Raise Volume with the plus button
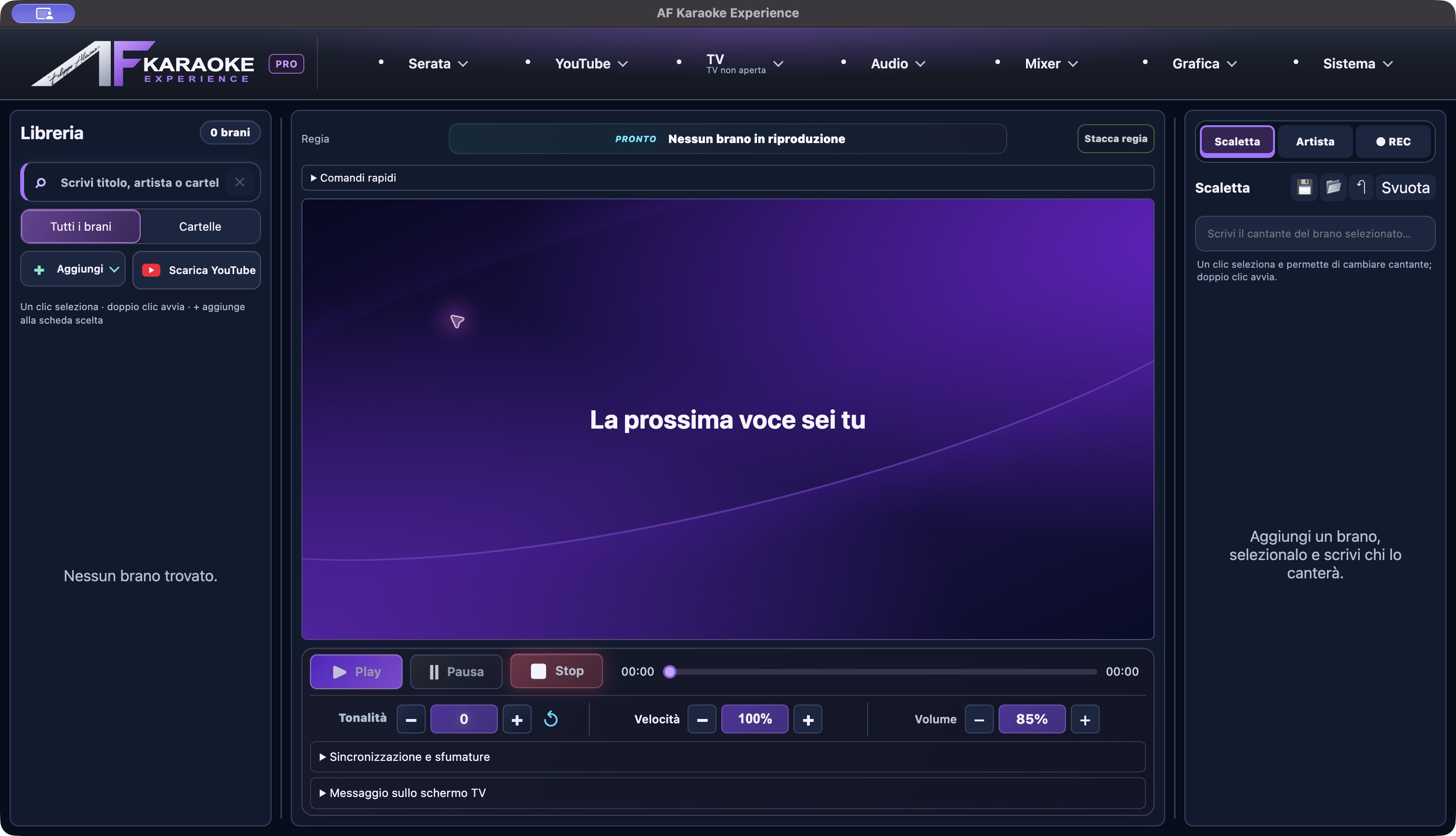 (1085, 719)
